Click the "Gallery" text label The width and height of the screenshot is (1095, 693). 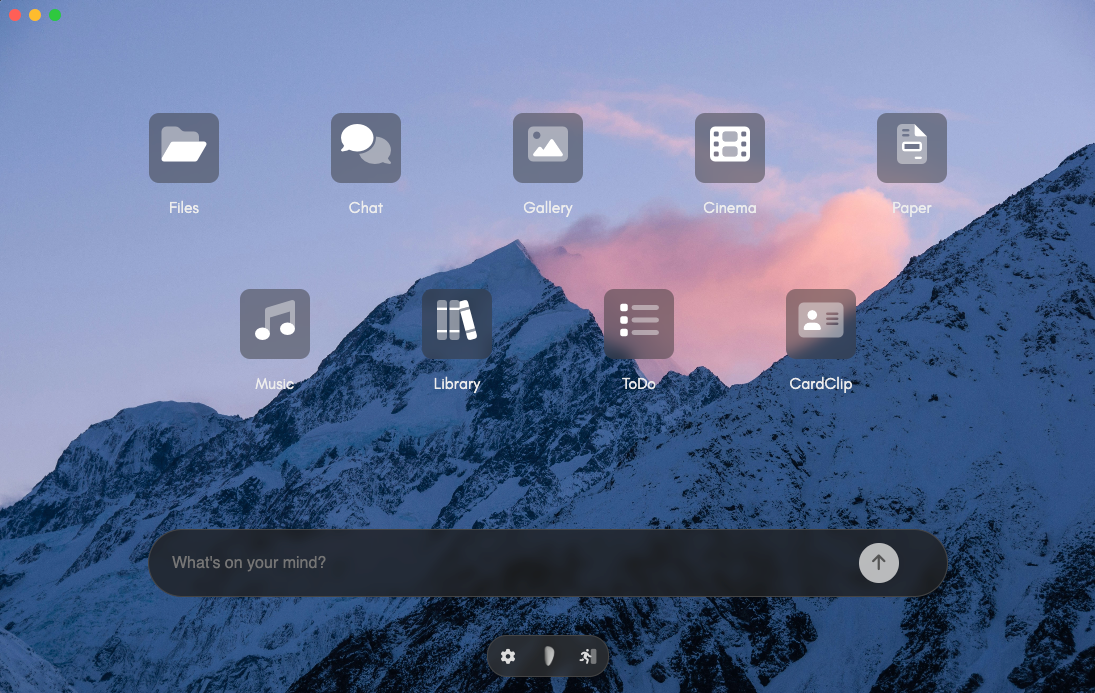[x=548, y=208]
